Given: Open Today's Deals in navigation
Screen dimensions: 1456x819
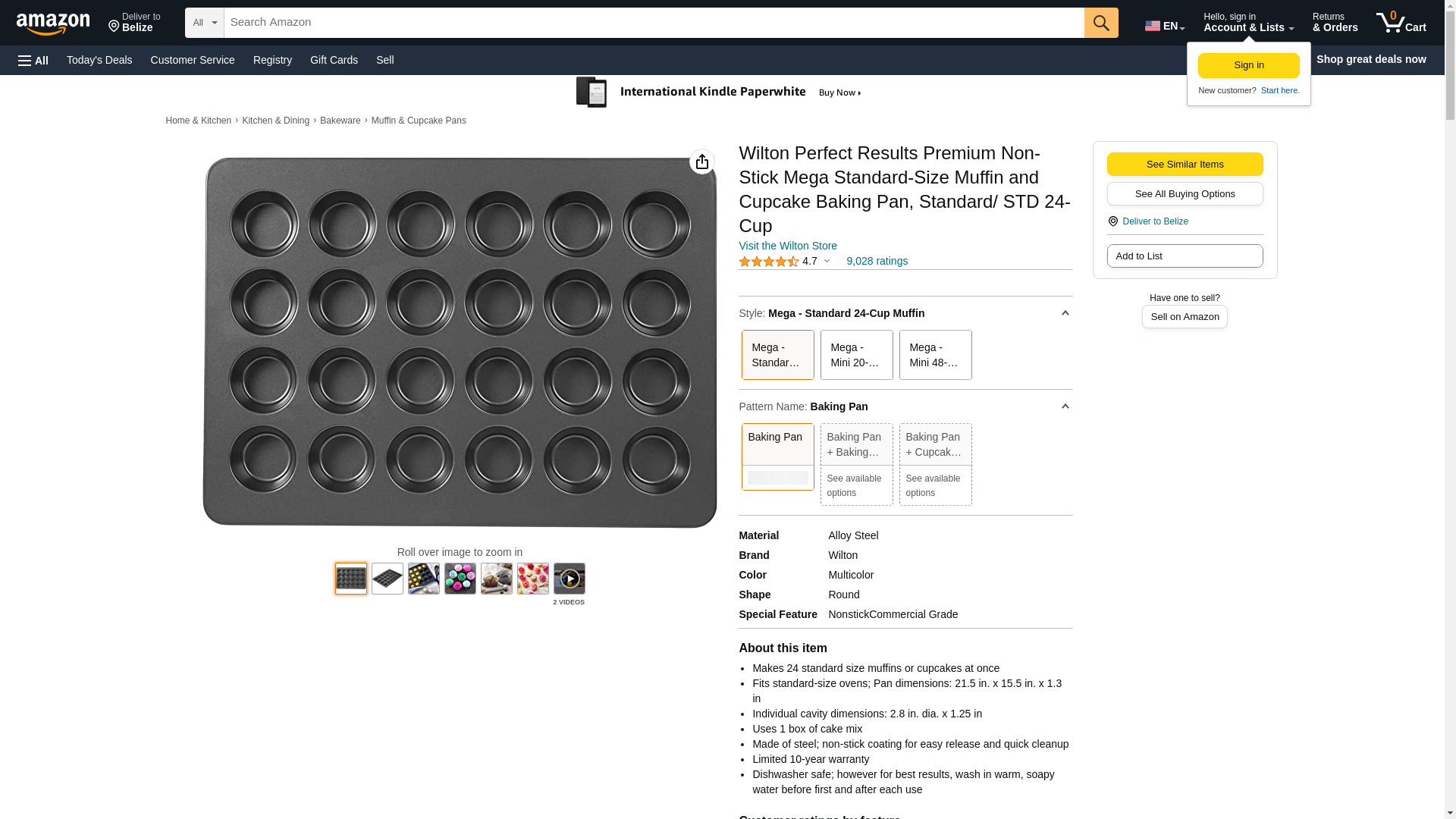Looking at the screenshot, I should point(99,60).
